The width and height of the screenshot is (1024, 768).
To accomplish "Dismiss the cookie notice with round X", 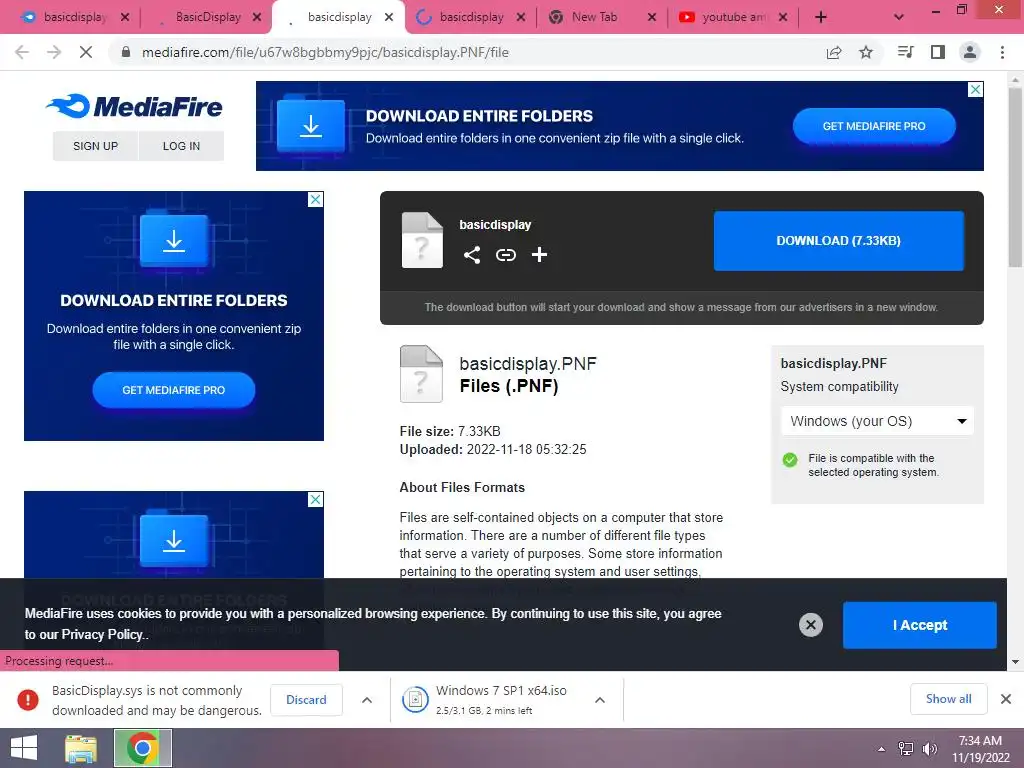I will click(x=810, y=625).
